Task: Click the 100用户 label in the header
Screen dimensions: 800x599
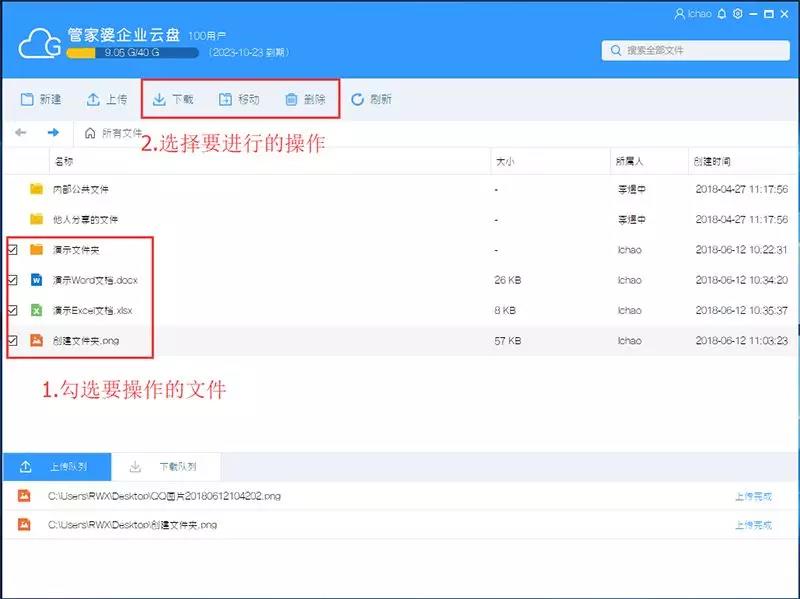Action: (x=207, y=36)
